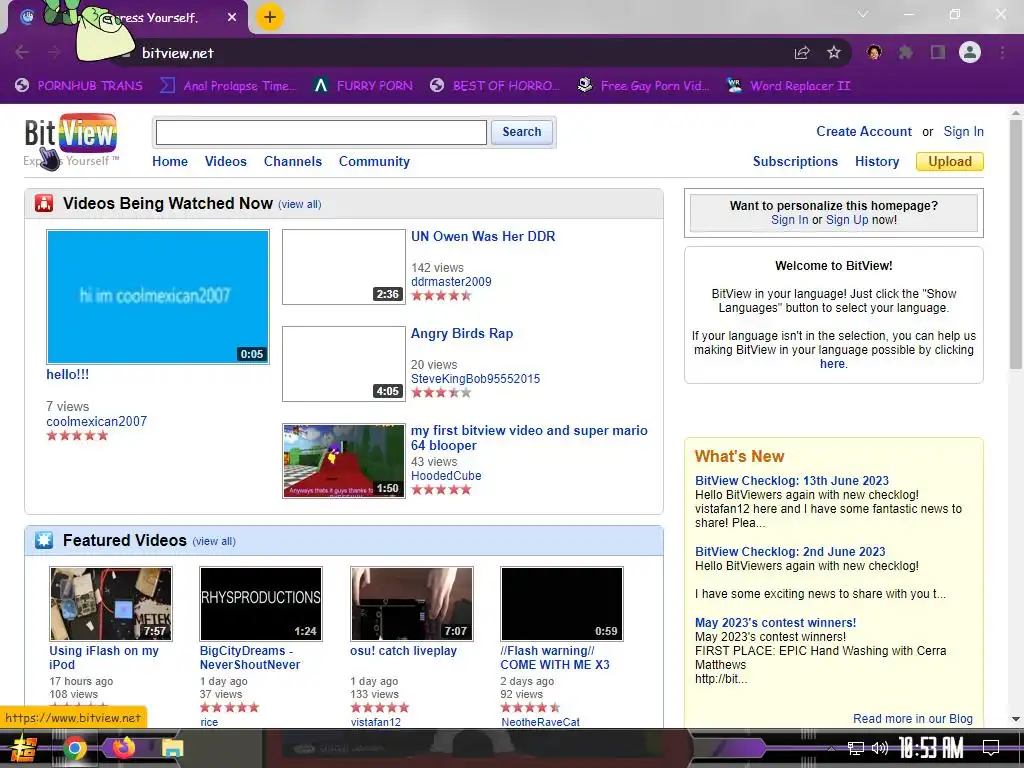Click the BitView logo
The height and width of the screenshot is (768, 1024).
coord(71,133)
